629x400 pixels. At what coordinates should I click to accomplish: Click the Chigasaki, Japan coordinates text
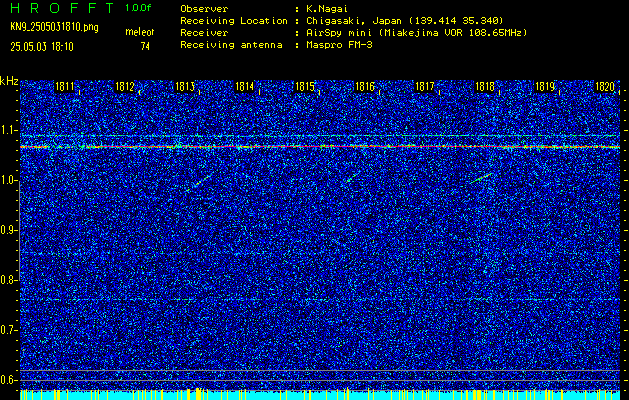(405, 20)
